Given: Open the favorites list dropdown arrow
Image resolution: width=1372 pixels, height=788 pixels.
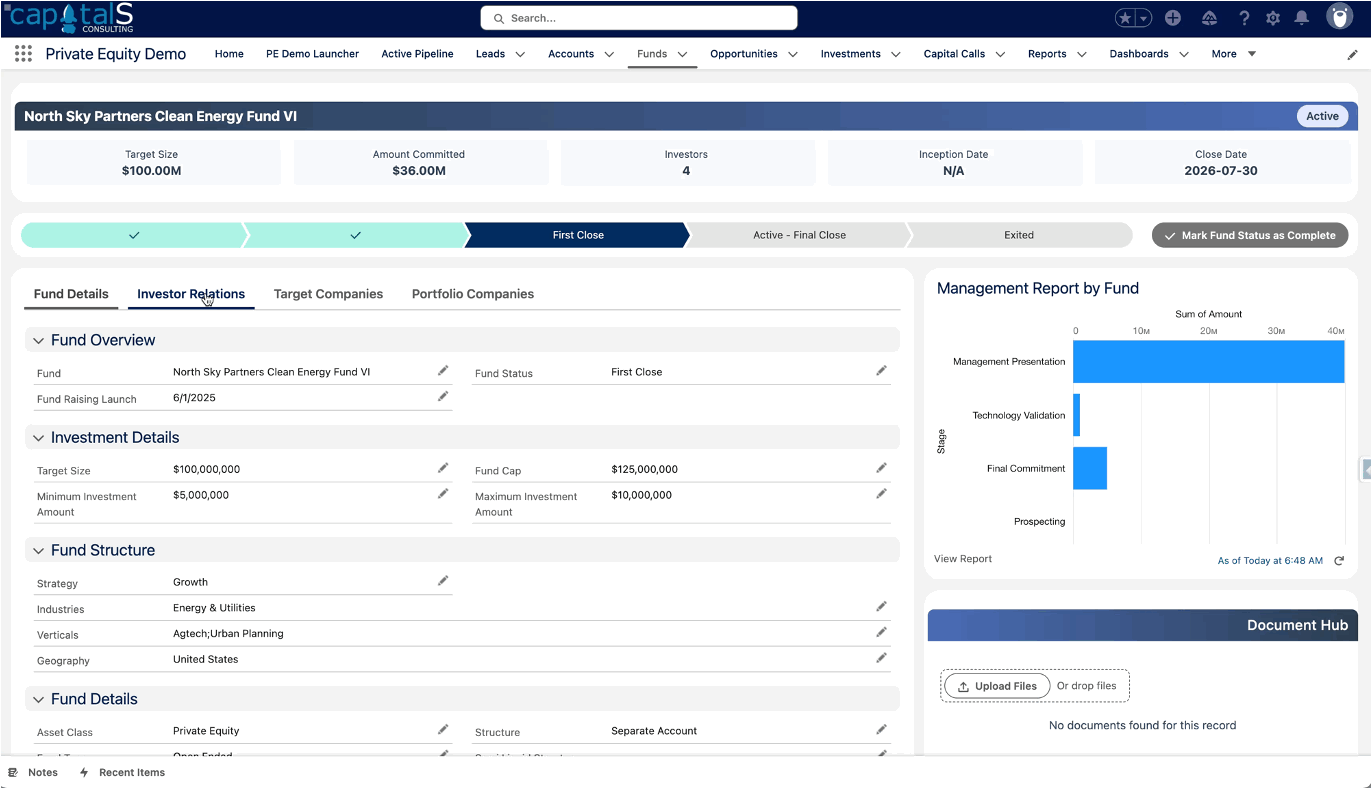Looking at the screenshot, I should point(1144,18).
